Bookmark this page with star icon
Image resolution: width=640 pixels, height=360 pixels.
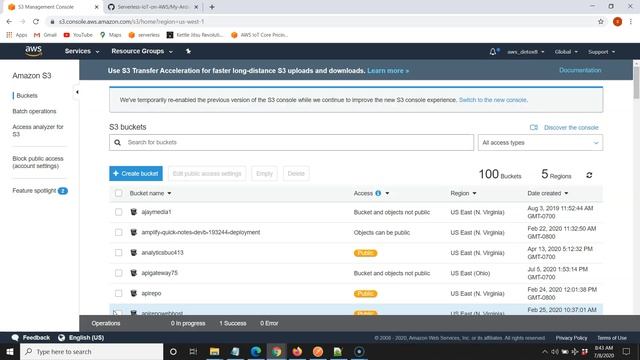(x=601, y=22)
